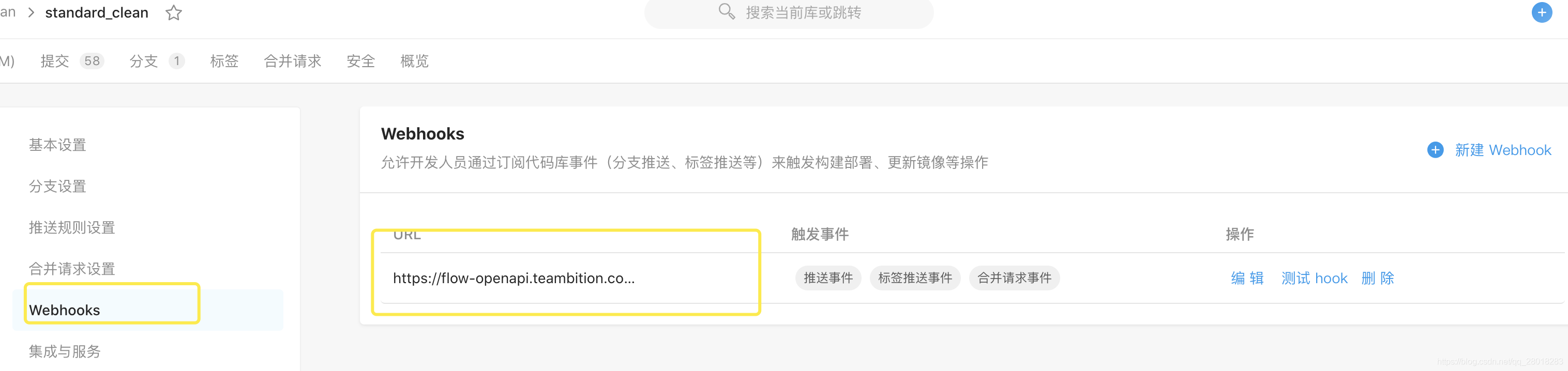Select 基本设置 in the sidebar
The image size is (1568, 371).
(57, 145)
